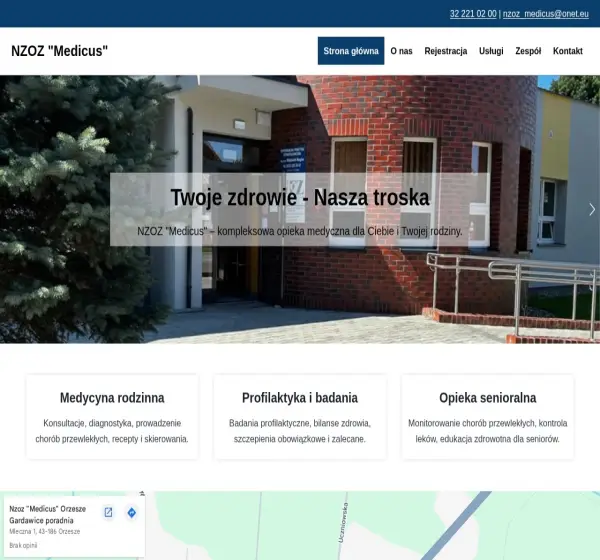Select the Medycyna rodzinna card heading
This screenshot has width=600, height=560.
click(112, 398)
